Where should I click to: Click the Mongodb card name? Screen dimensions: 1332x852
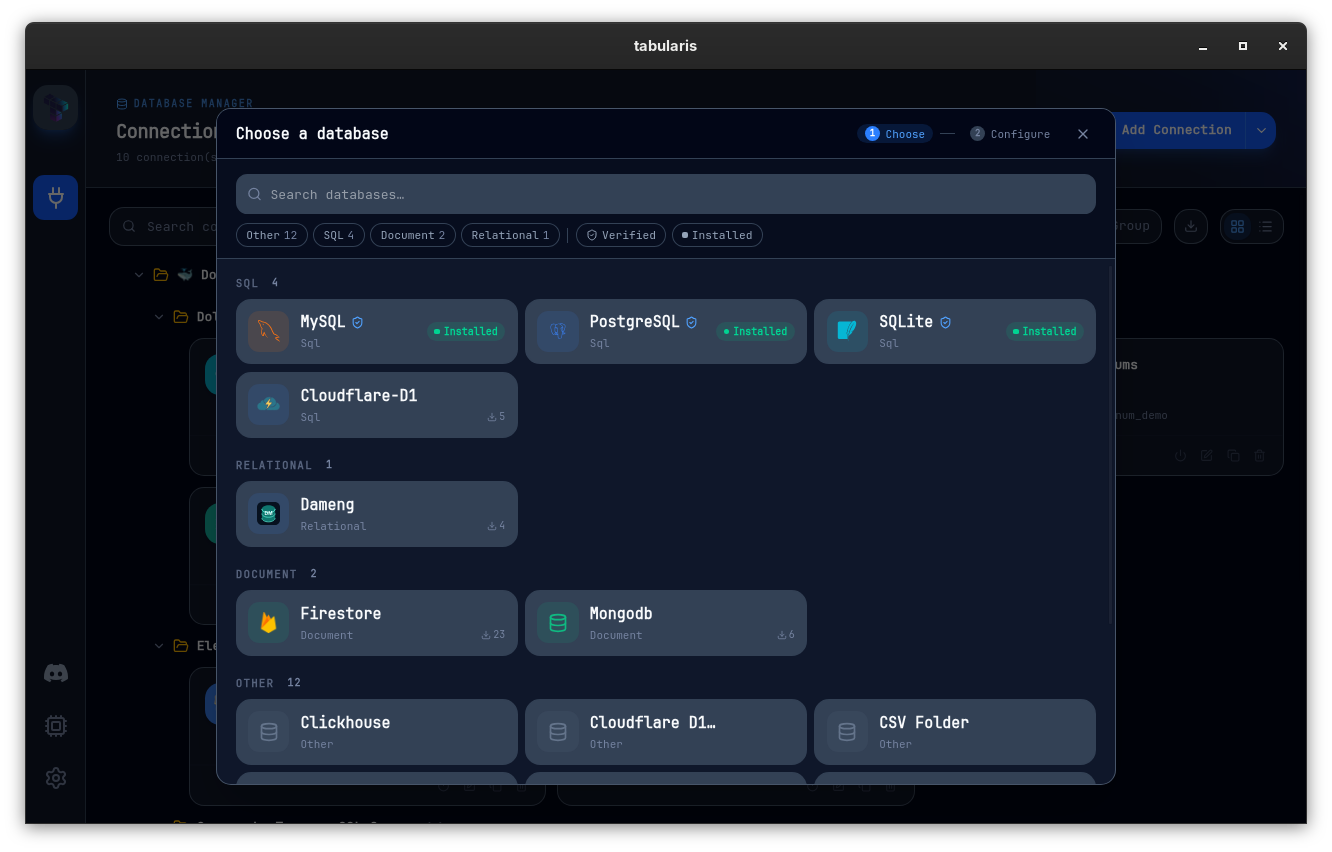pyautogui.click(x=621, y=613)
